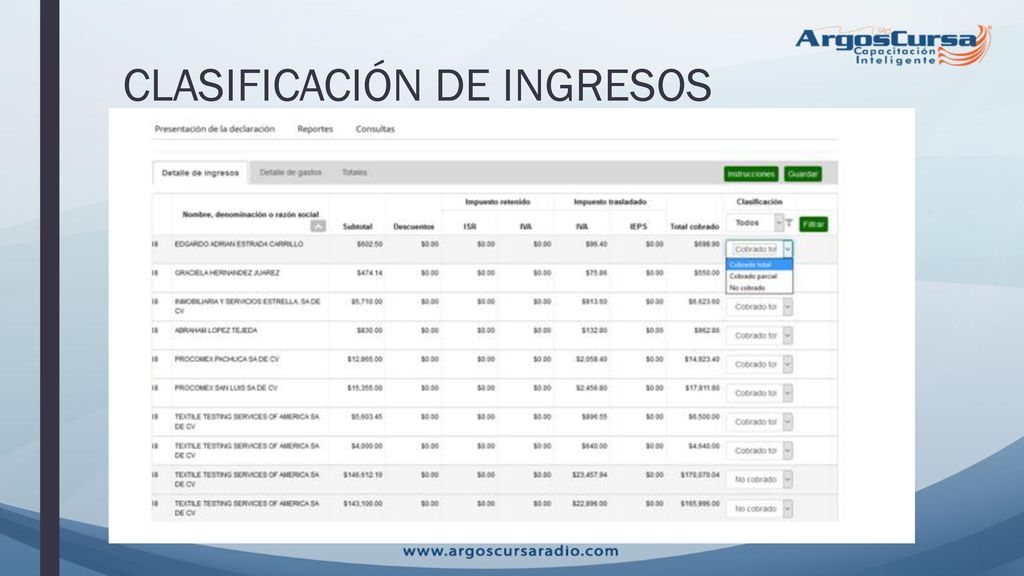Image resolution: width=1024 pixels, height=576 pixels.
Task: Select the row name ABRAHAM LOPEZ TEJEDA
Action: click(216, 330)
